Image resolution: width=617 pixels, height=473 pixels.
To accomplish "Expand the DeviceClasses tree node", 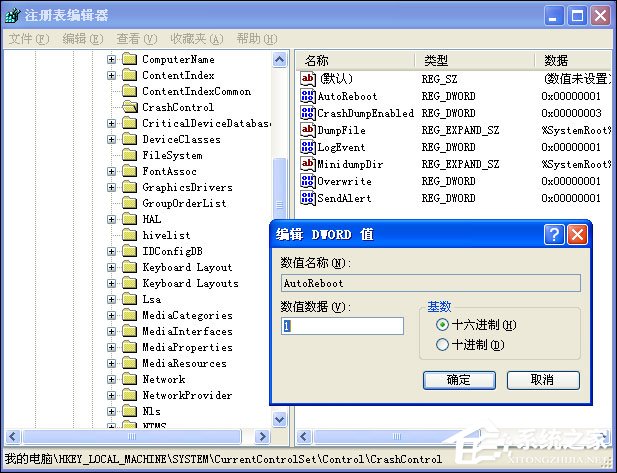I will (x=112, y=139).
